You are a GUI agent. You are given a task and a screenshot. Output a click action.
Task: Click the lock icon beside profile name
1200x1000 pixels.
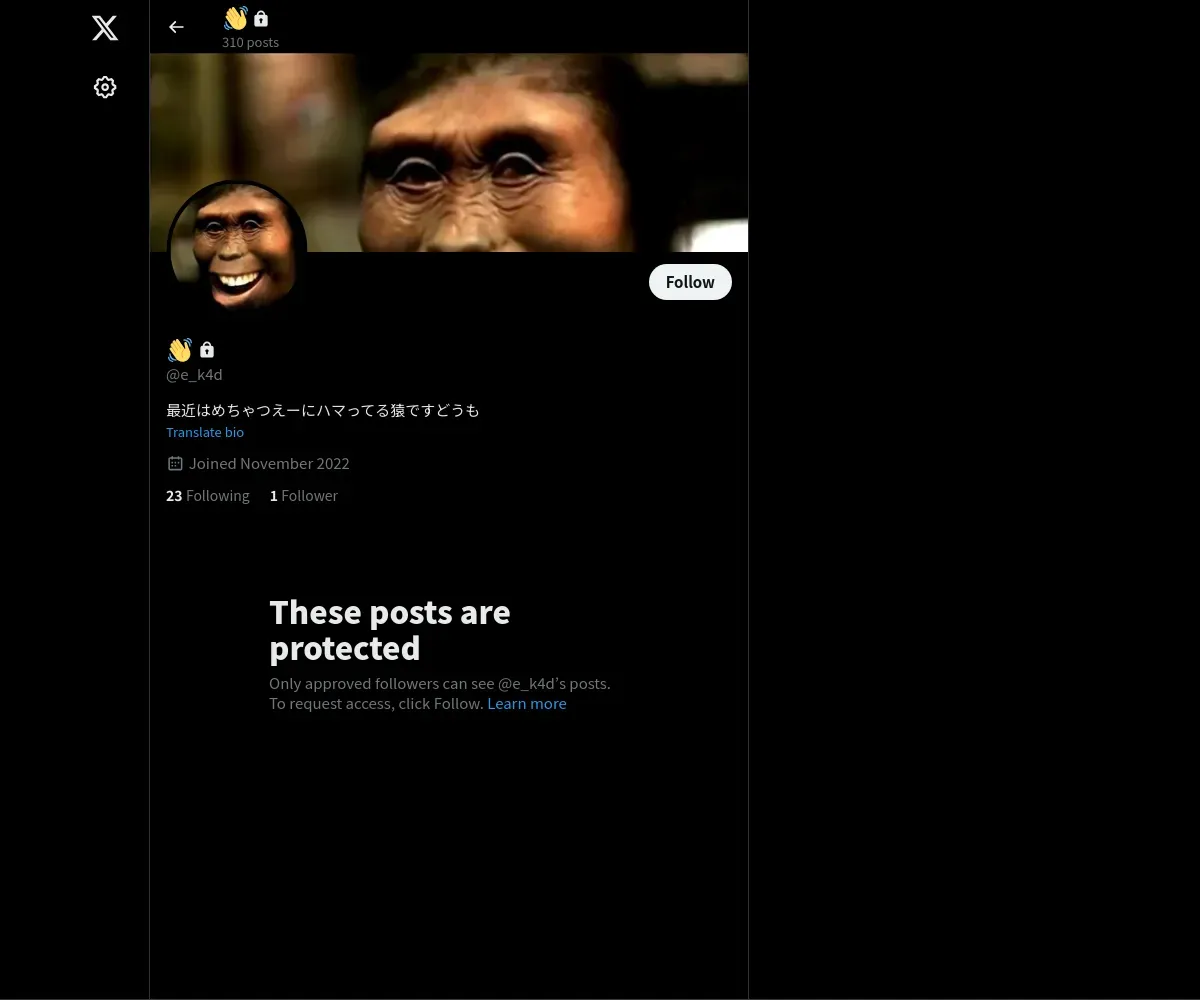coord(207,350)
